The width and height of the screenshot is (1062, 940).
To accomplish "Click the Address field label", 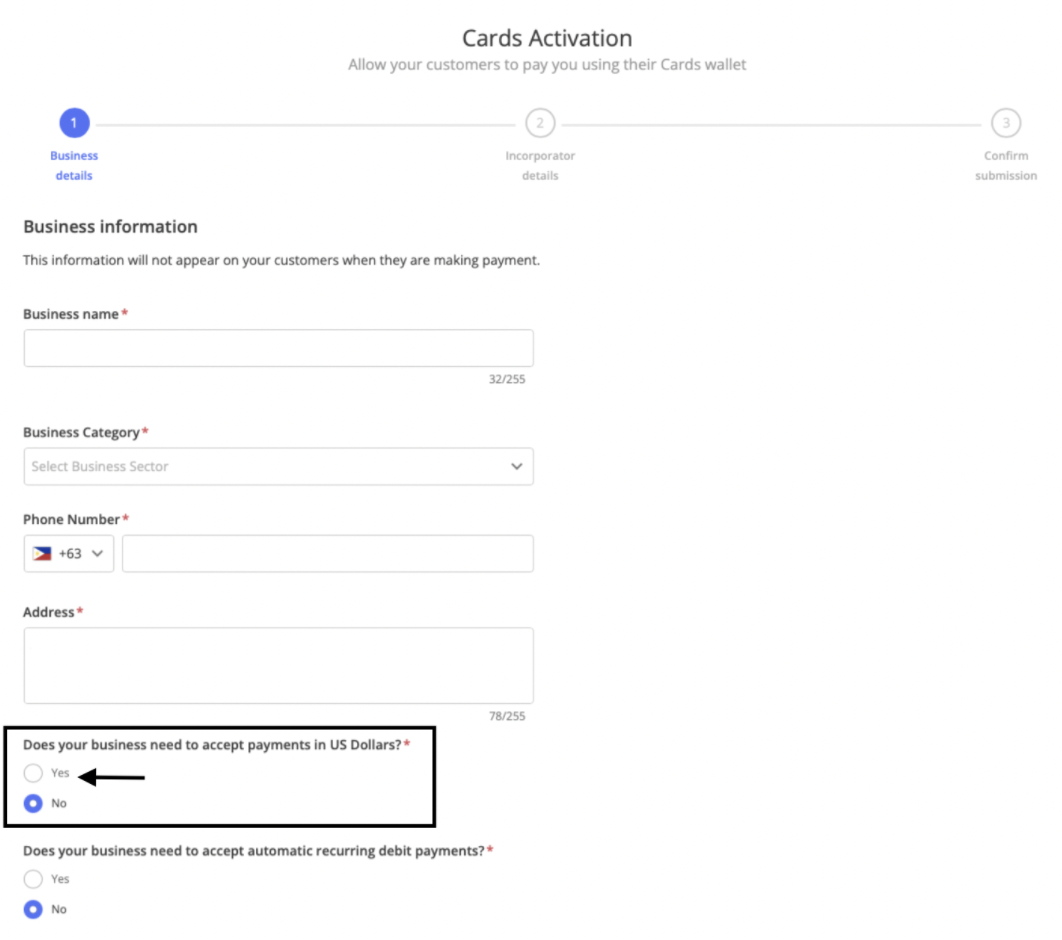I will pyautogui.click(x=49, y=612).
